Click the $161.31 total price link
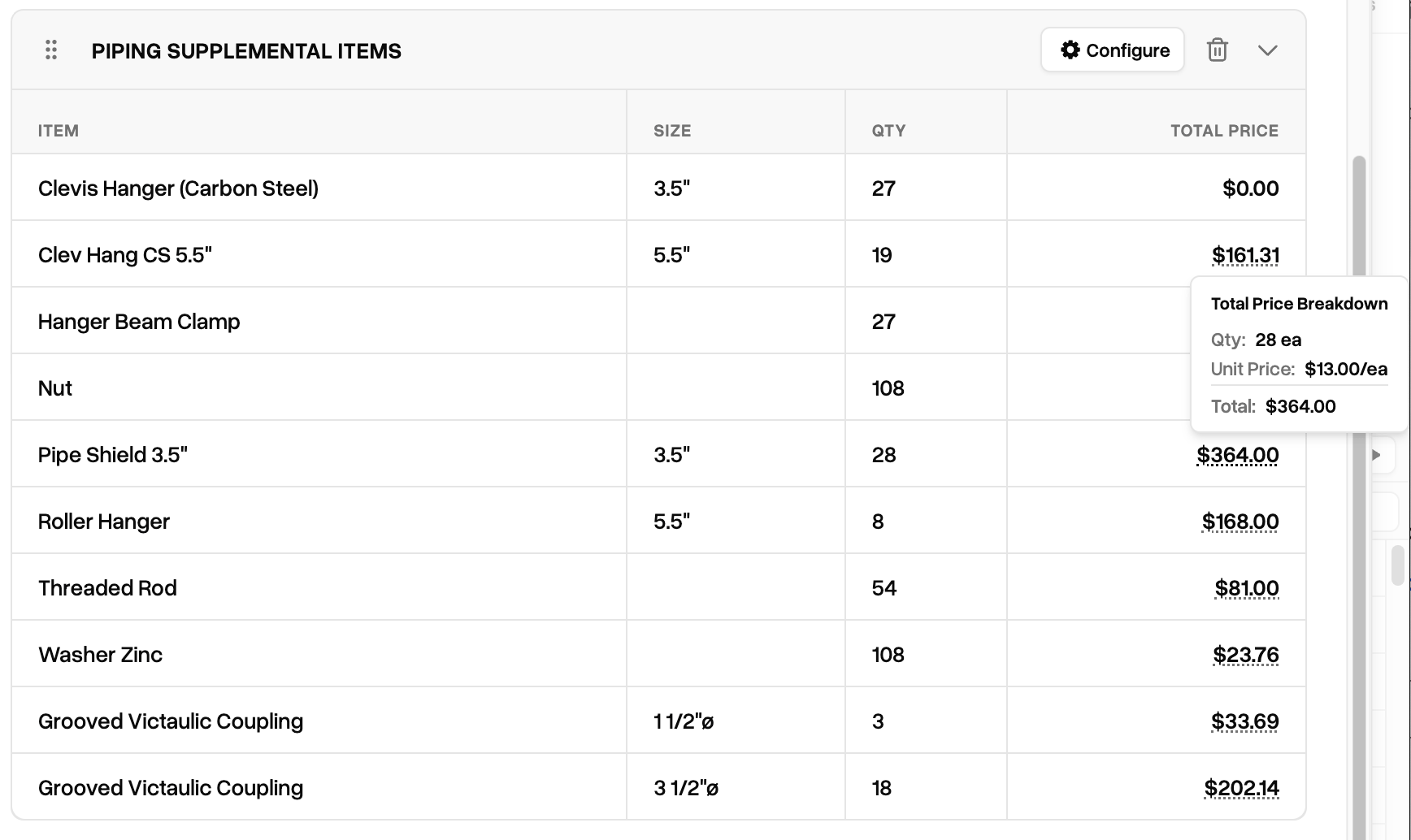The image size is (1411, 840). click(1245, 255)
